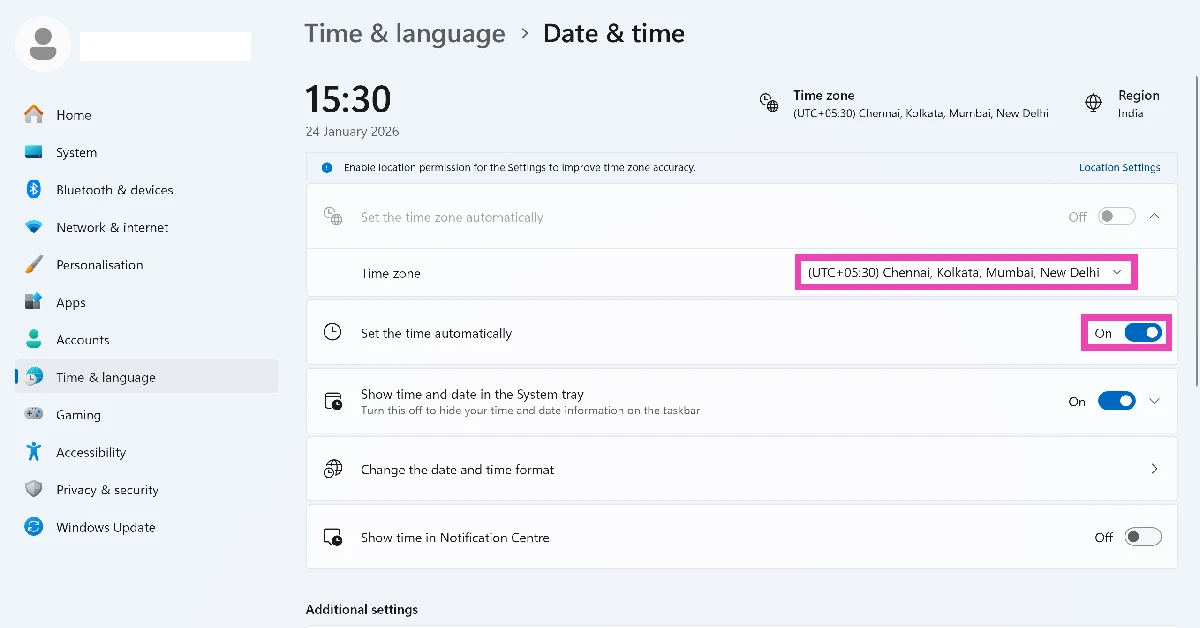Image resolution: width=1200 pixels, height=628 pixels.
Task: Expand Show time and date in System tray
Action: coord(1155,401)
